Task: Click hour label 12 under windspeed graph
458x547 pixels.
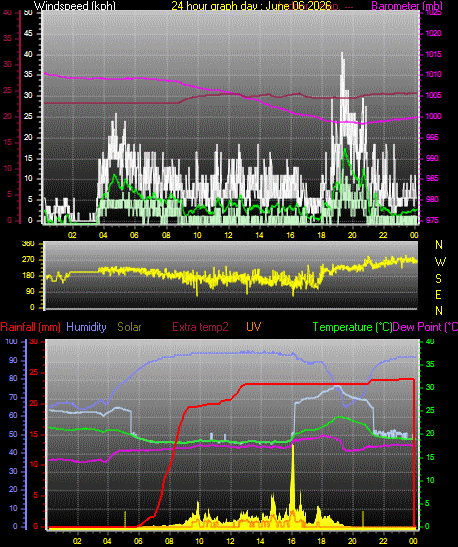Action: point(228,235)
